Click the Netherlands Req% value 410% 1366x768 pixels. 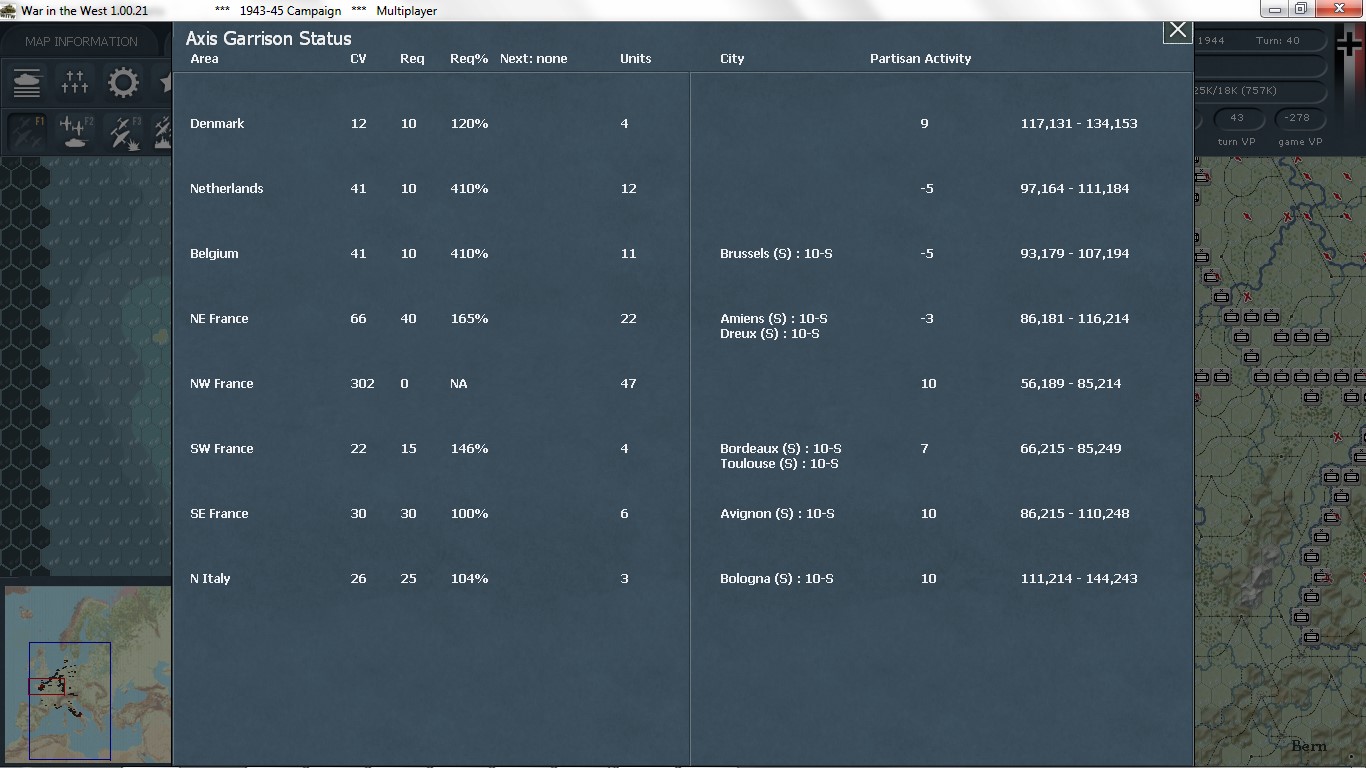click(469, 189)
